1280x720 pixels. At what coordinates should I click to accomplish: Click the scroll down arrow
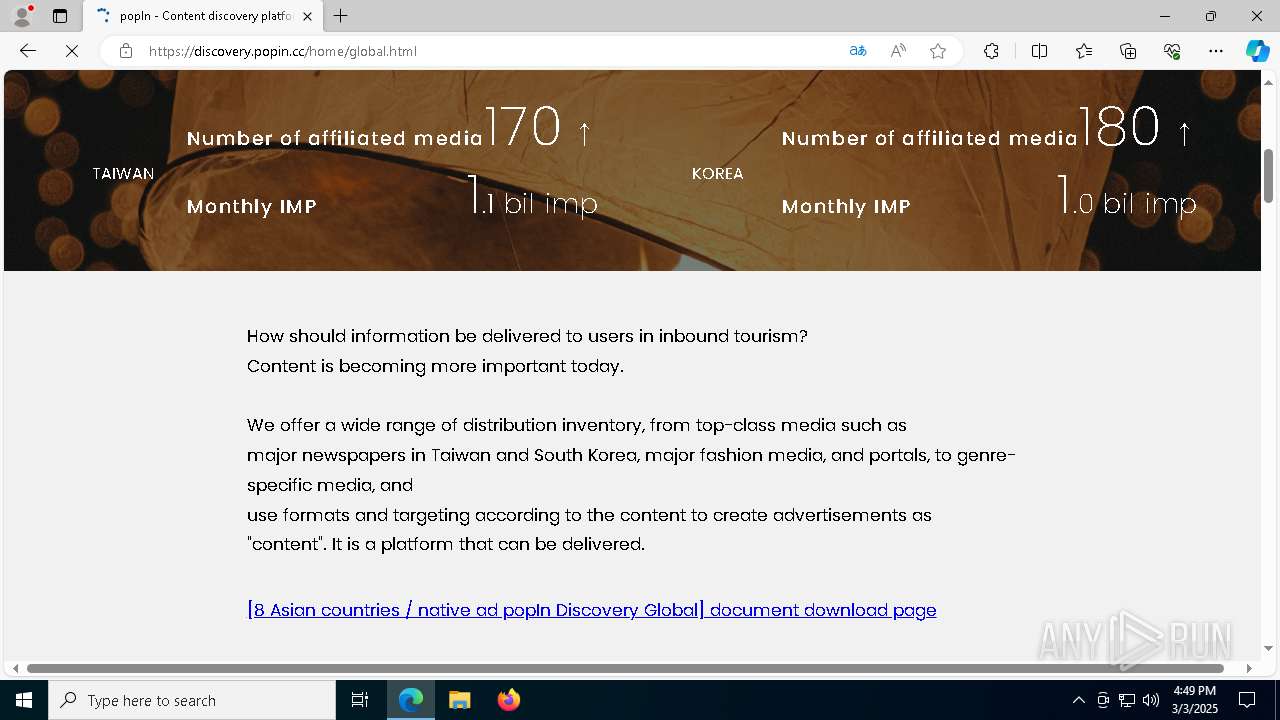click(x=1269, y=648)
